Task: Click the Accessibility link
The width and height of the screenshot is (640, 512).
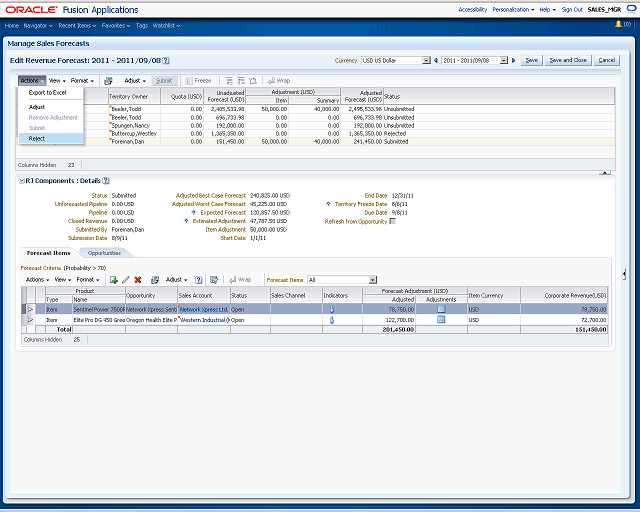Action: [x=473, y=9]
